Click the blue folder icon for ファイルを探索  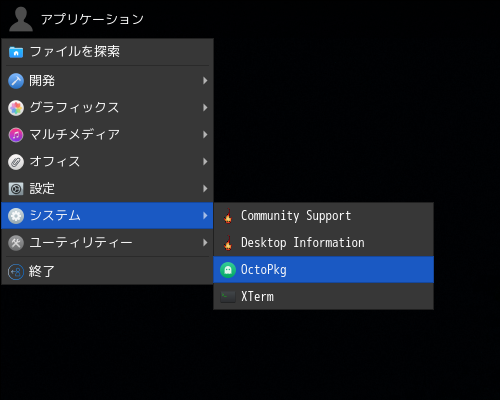(16, 52)
